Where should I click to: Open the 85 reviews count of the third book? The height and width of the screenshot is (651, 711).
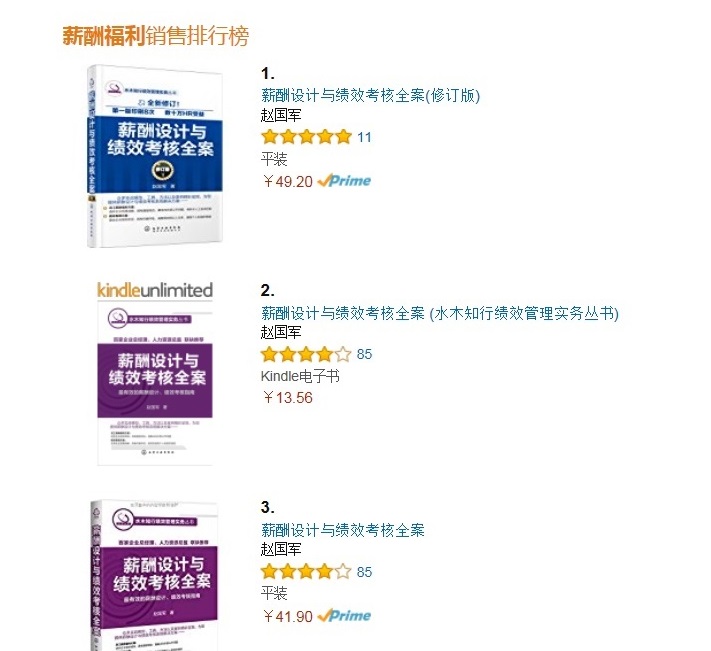[x=364, y=572]
